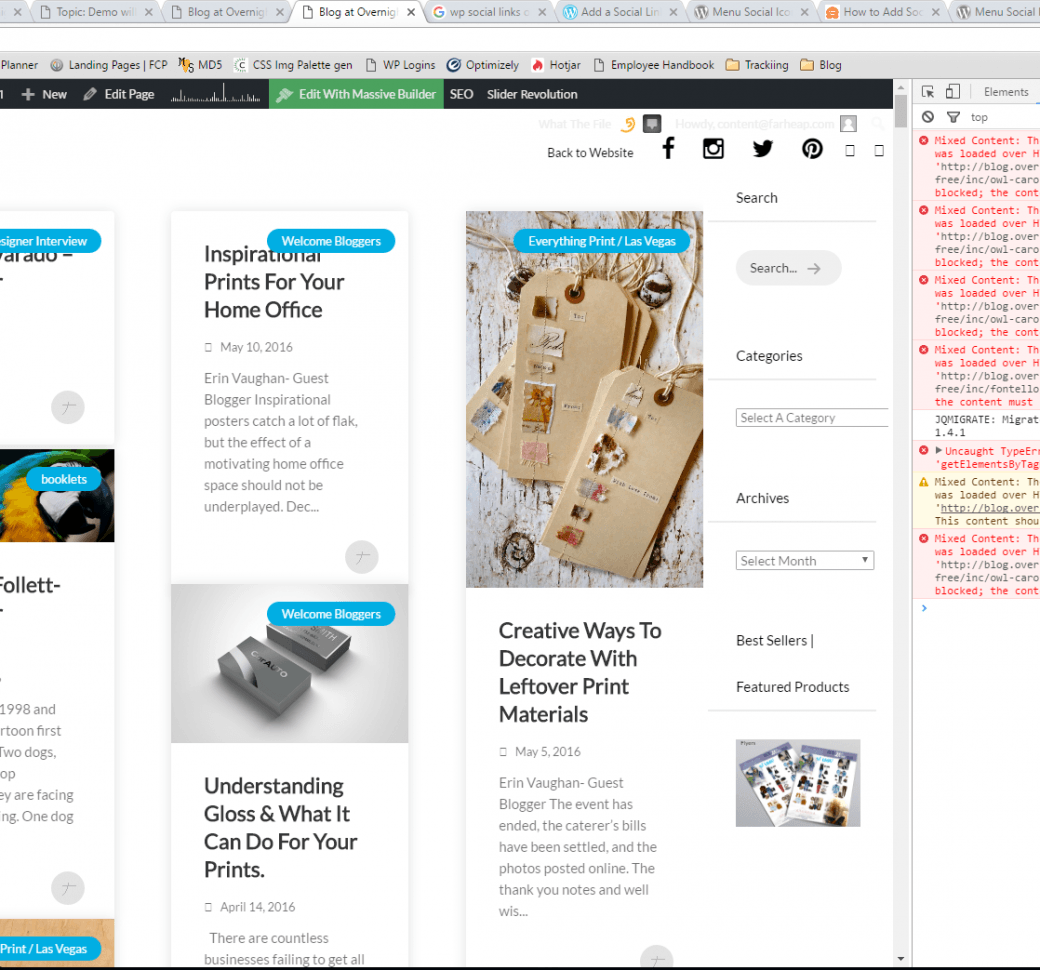The width and height of the screenshot is (1040, 970).
Task: Open the Employee Handbook bookmark
Action: pyautogui.click(x=653, y=65)
